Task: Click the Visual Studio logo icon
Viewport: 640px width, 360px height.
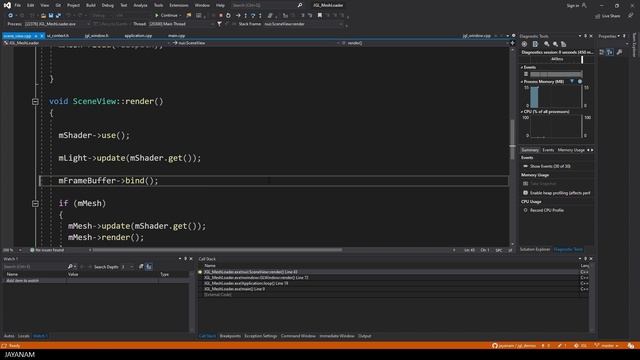Action: coord(7,5)
